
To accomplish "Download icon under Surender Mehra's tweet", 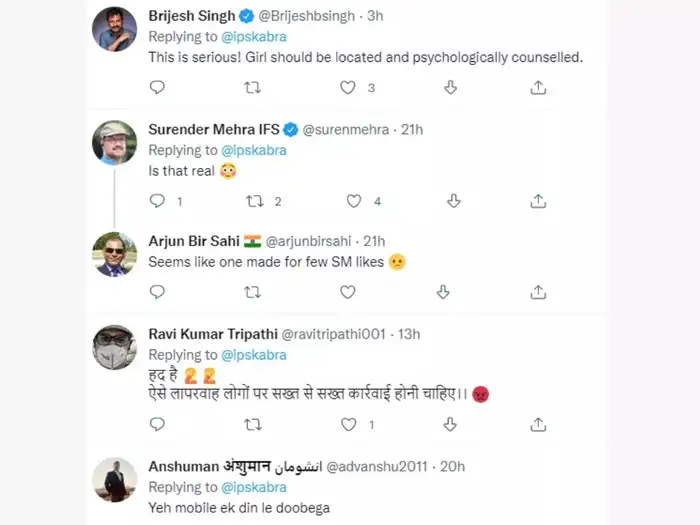I will click(453, 201).
